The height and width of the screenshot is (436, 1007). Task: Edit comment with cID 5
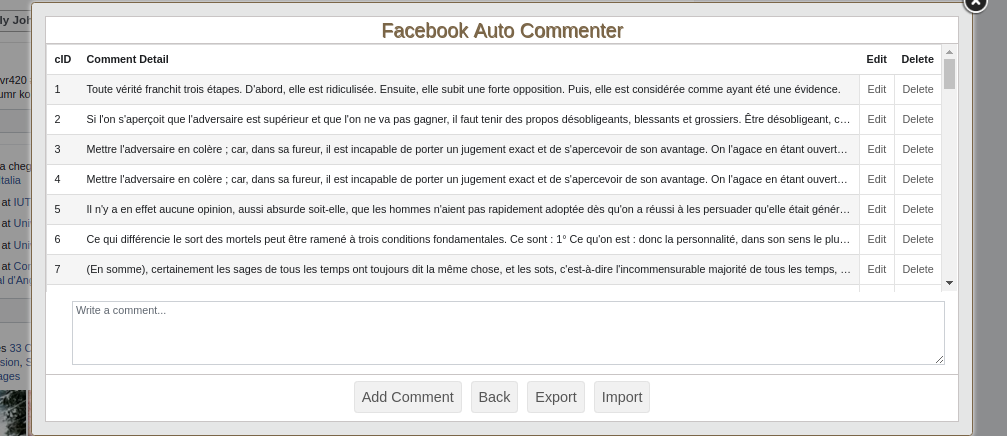click(x=877, y=209)
